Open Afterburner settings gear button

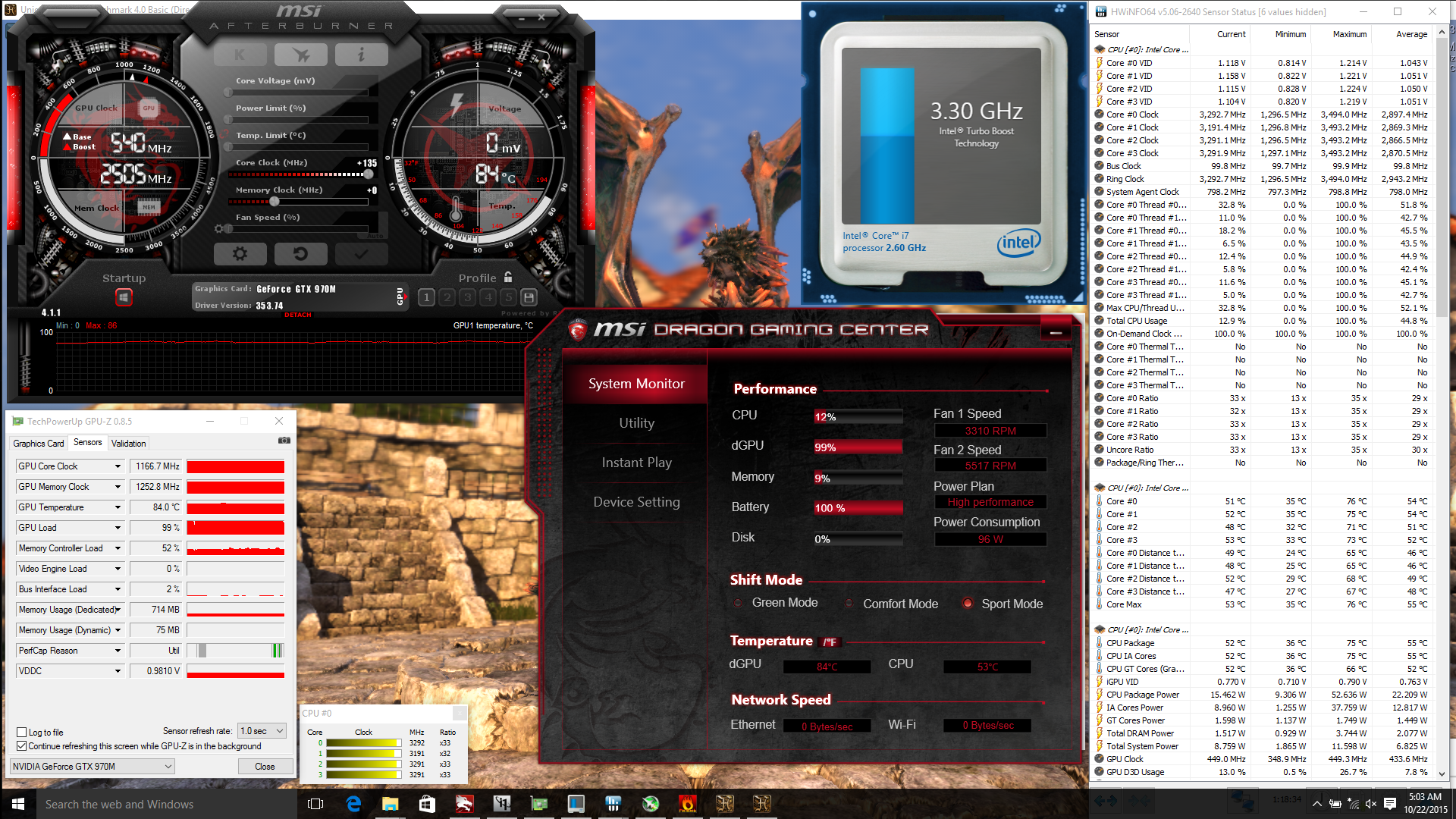[x=240, y=254]
